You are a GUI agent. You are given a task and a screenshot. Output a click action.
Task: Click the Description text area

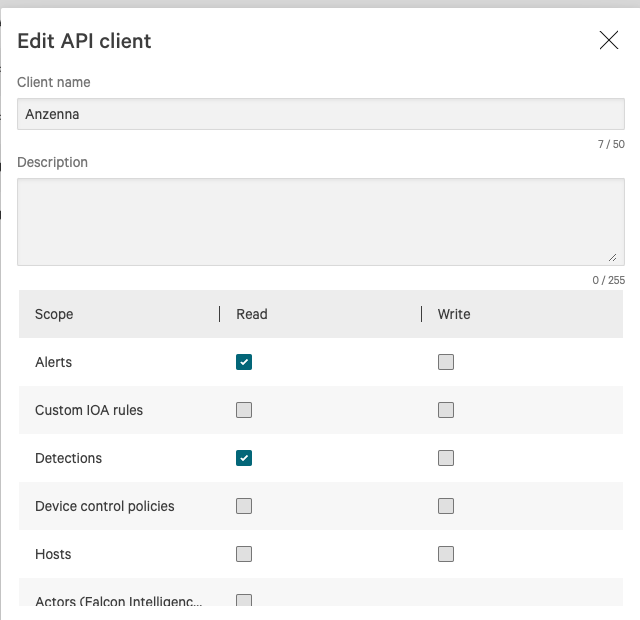point(320,221)
